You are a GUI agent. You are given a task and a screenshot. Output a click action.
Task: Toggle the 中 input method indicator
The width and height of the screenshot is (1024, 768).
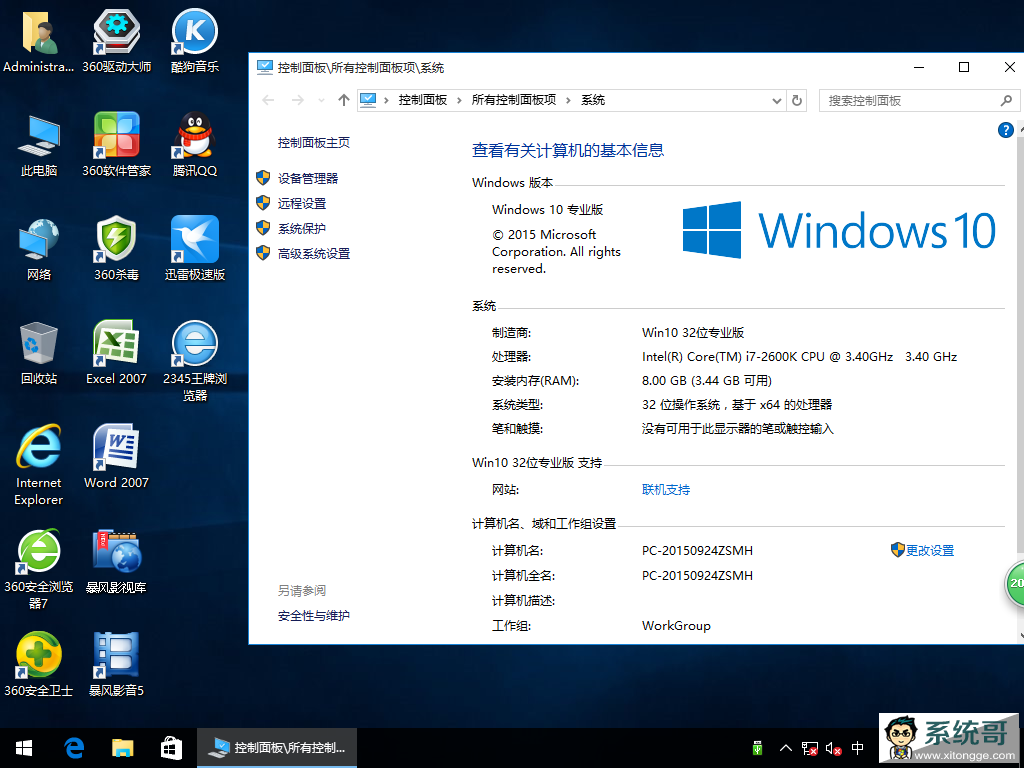[858, 748]
